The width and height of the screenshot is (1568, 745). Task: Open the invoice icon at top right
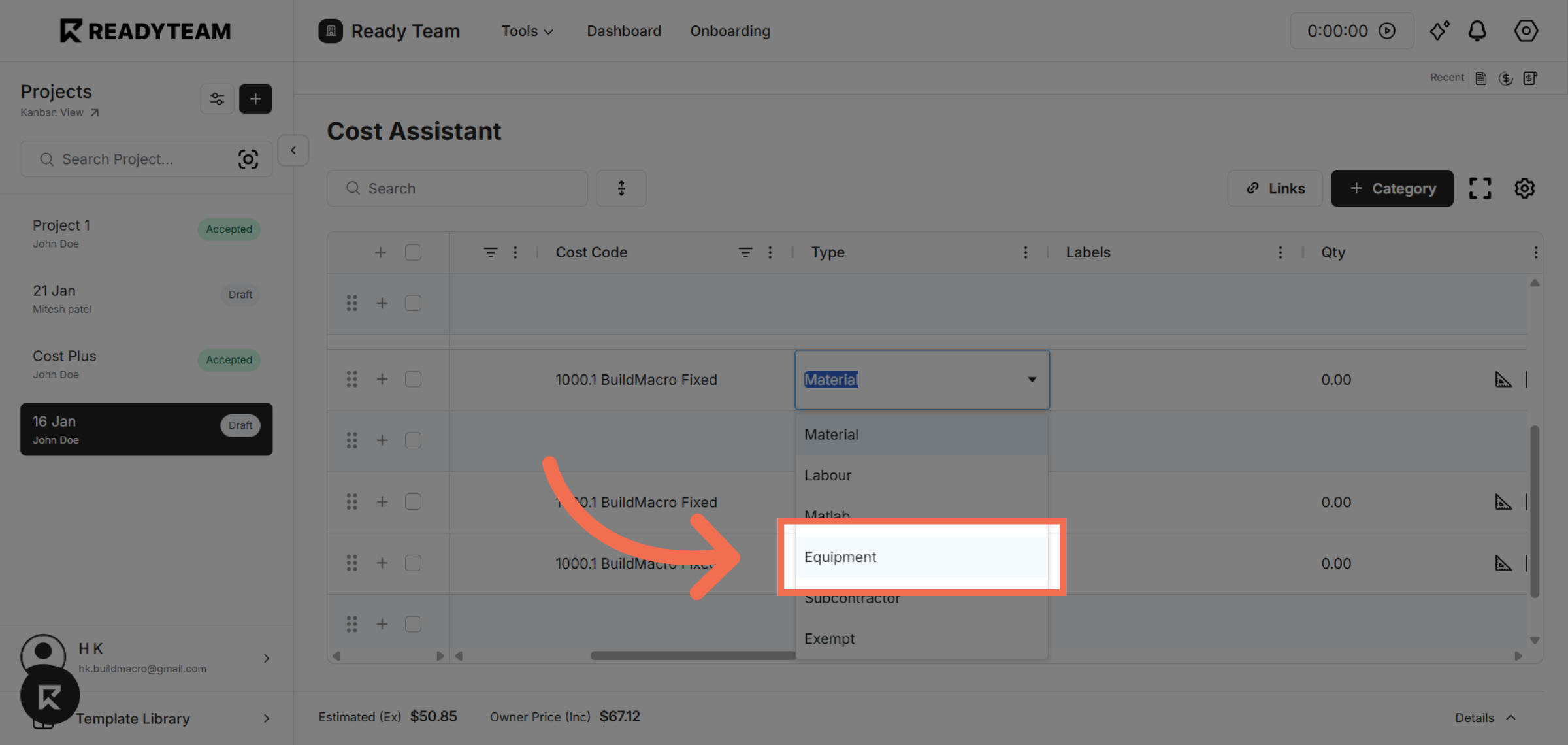[1532, 78]
